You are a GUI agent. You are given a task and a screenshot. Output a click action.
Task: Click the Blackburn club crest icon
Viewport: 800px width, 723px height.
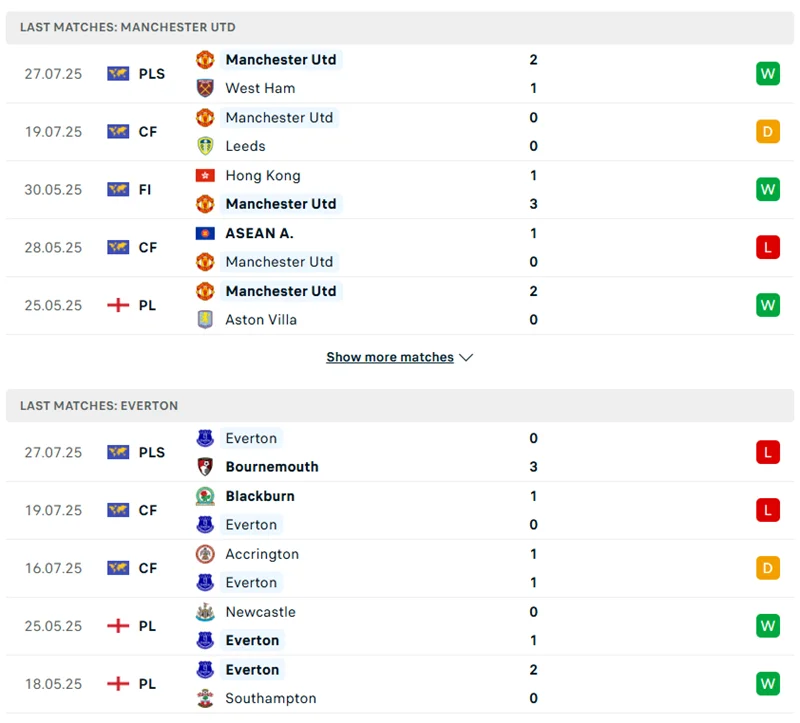click(205, 496)
